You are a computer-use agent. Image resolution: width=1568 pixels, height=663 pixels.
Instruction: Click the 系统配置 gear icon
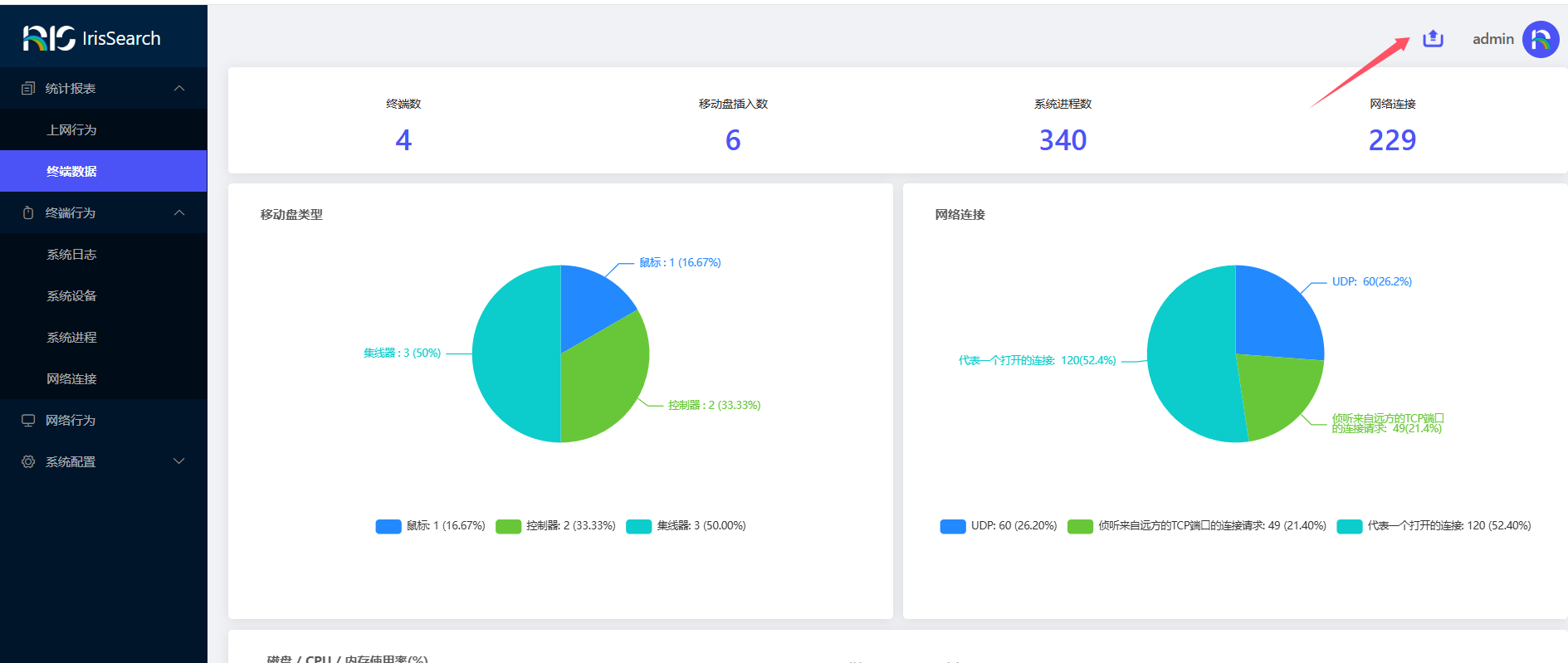pyautogui.click(x=28, y=461)
